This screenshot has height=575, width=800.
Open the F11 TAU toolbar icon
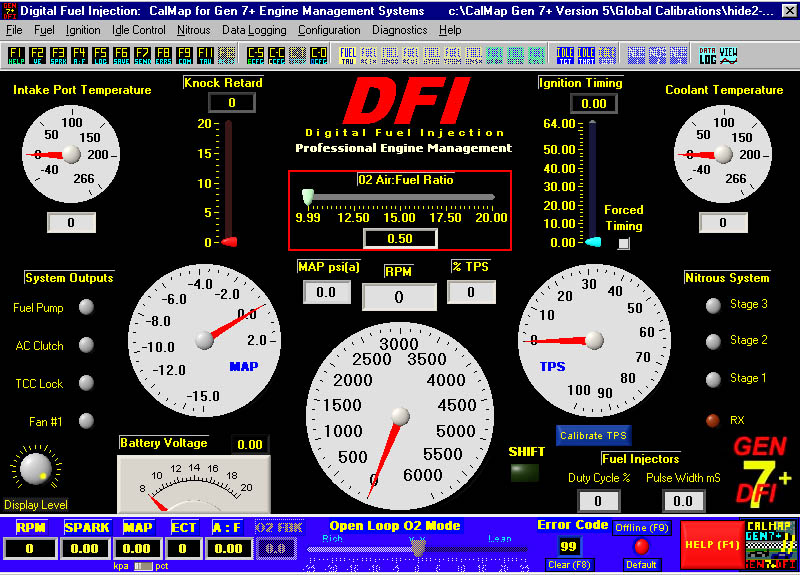[205, 55]
